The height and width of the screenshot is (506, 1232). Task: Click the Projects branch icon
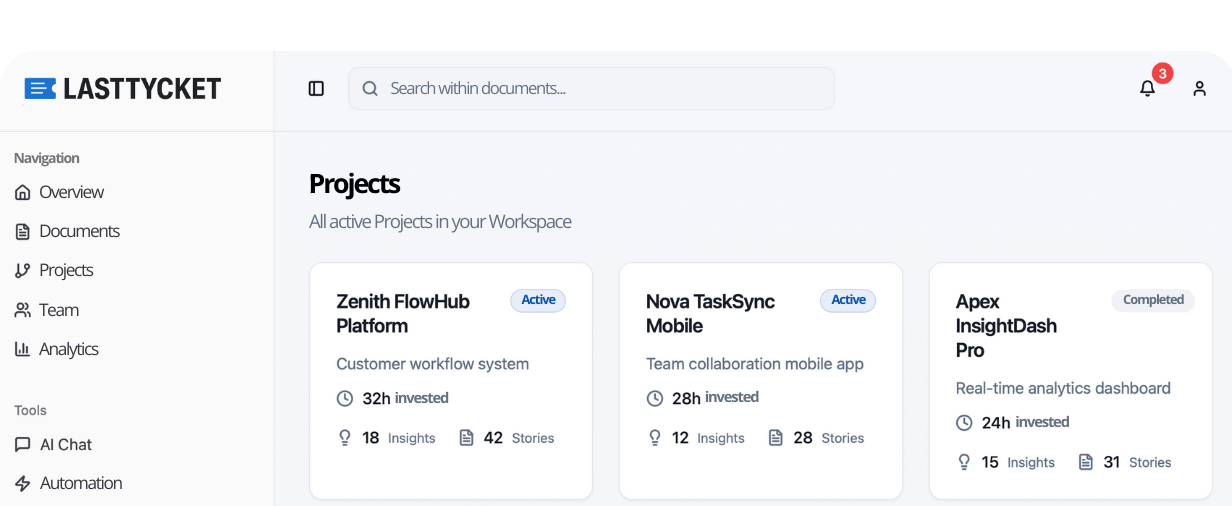coord(22,270)
